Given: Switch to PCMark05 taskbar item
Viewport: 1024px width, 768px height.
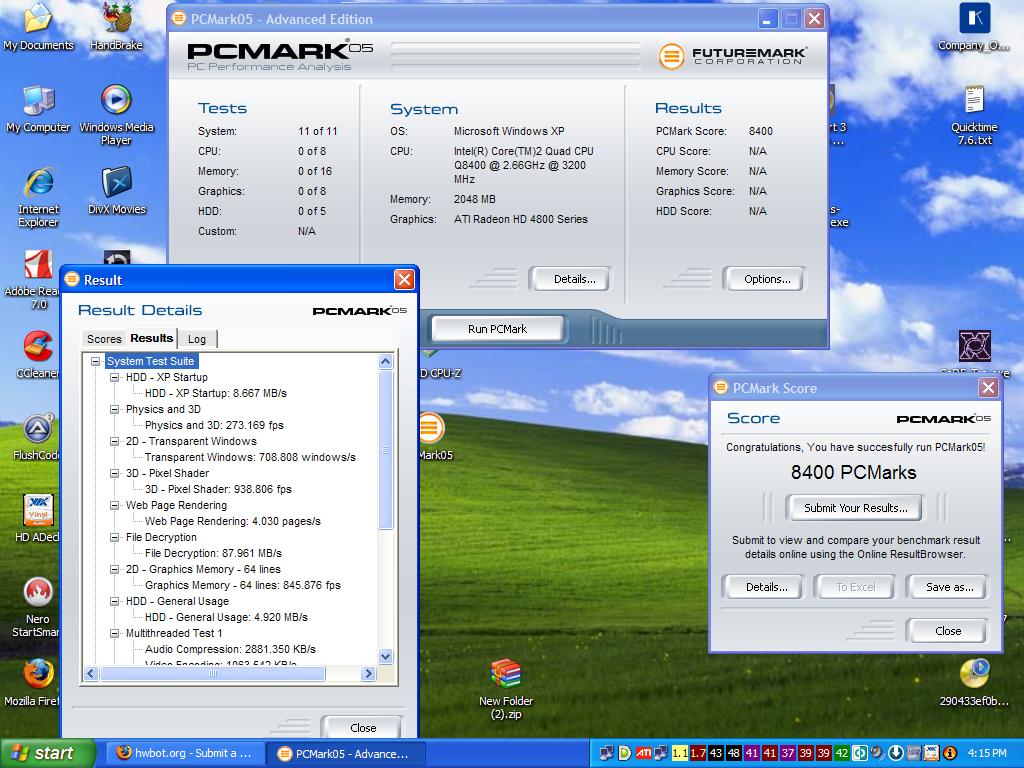Looking at the screenshot, I should (x=346, y=754).
